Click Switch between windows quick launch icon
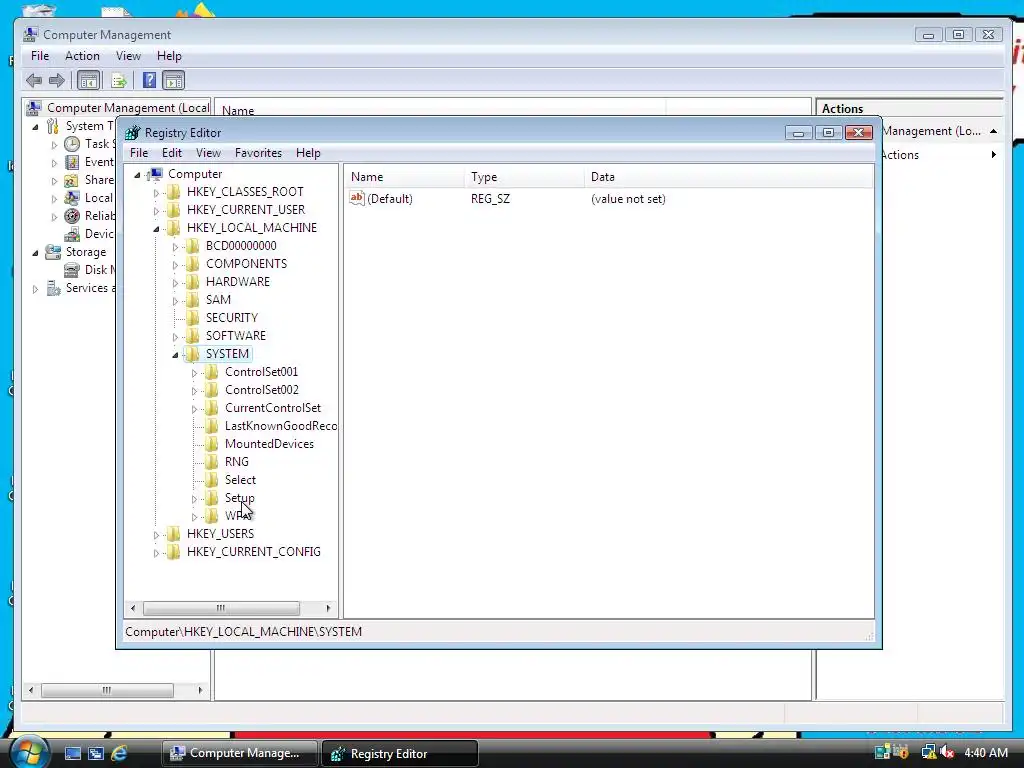Viewport: 1024px width, 768px height. click(x=95, y=753)
